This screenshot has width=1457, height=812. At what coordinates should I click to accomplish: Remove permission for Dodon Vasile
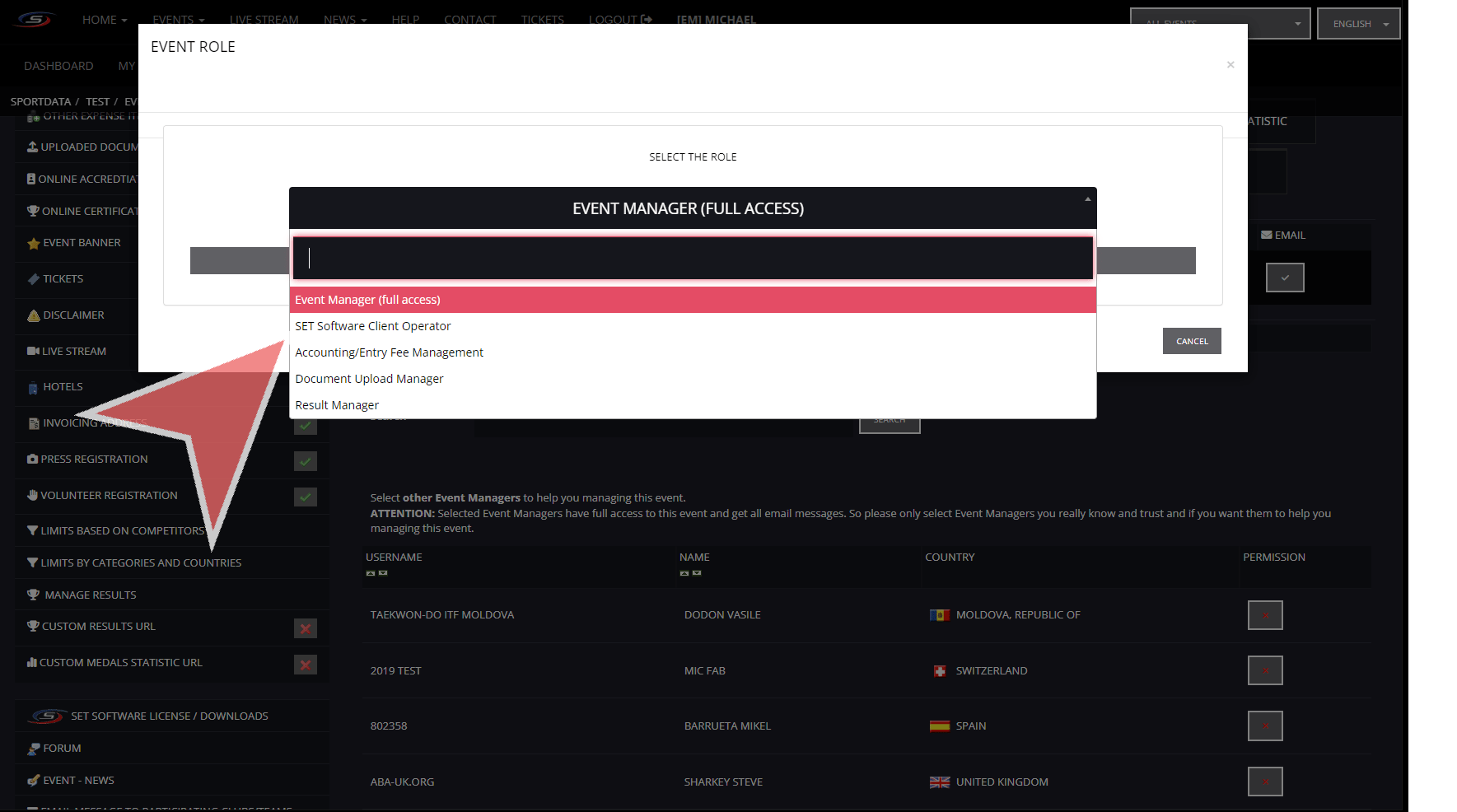(x=1264, y=615)
